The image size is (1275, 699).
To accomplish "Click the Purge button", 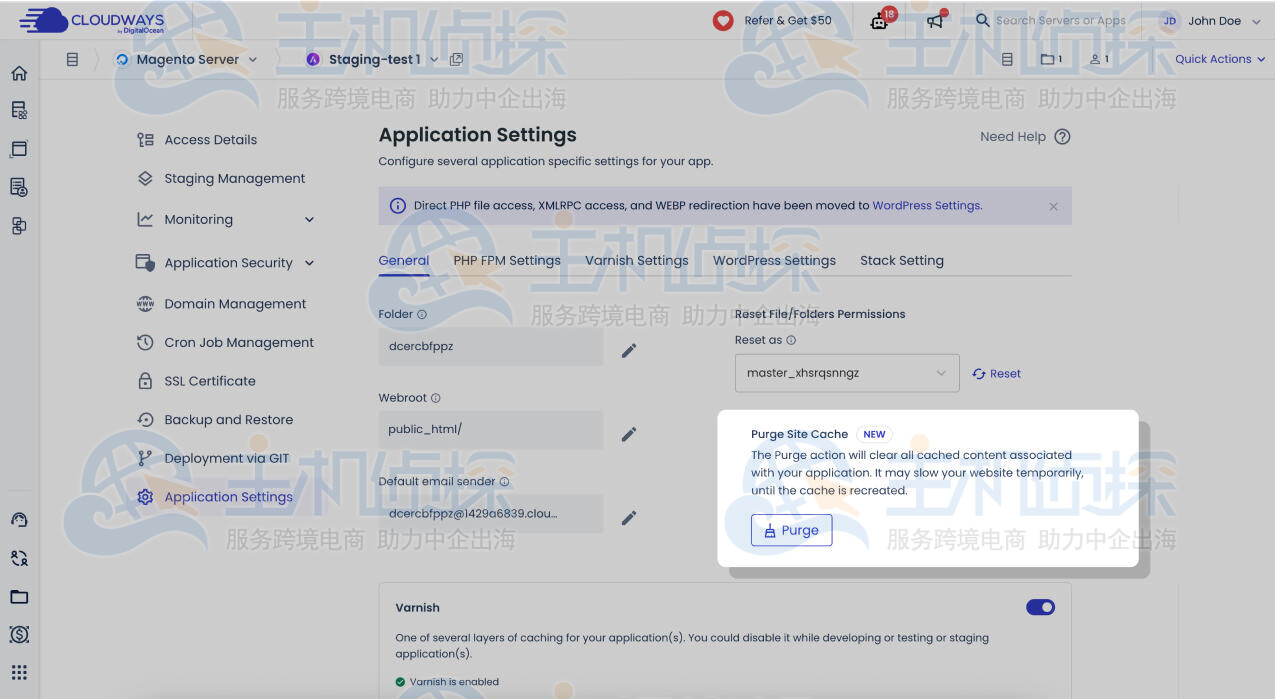I will point(792,530).
